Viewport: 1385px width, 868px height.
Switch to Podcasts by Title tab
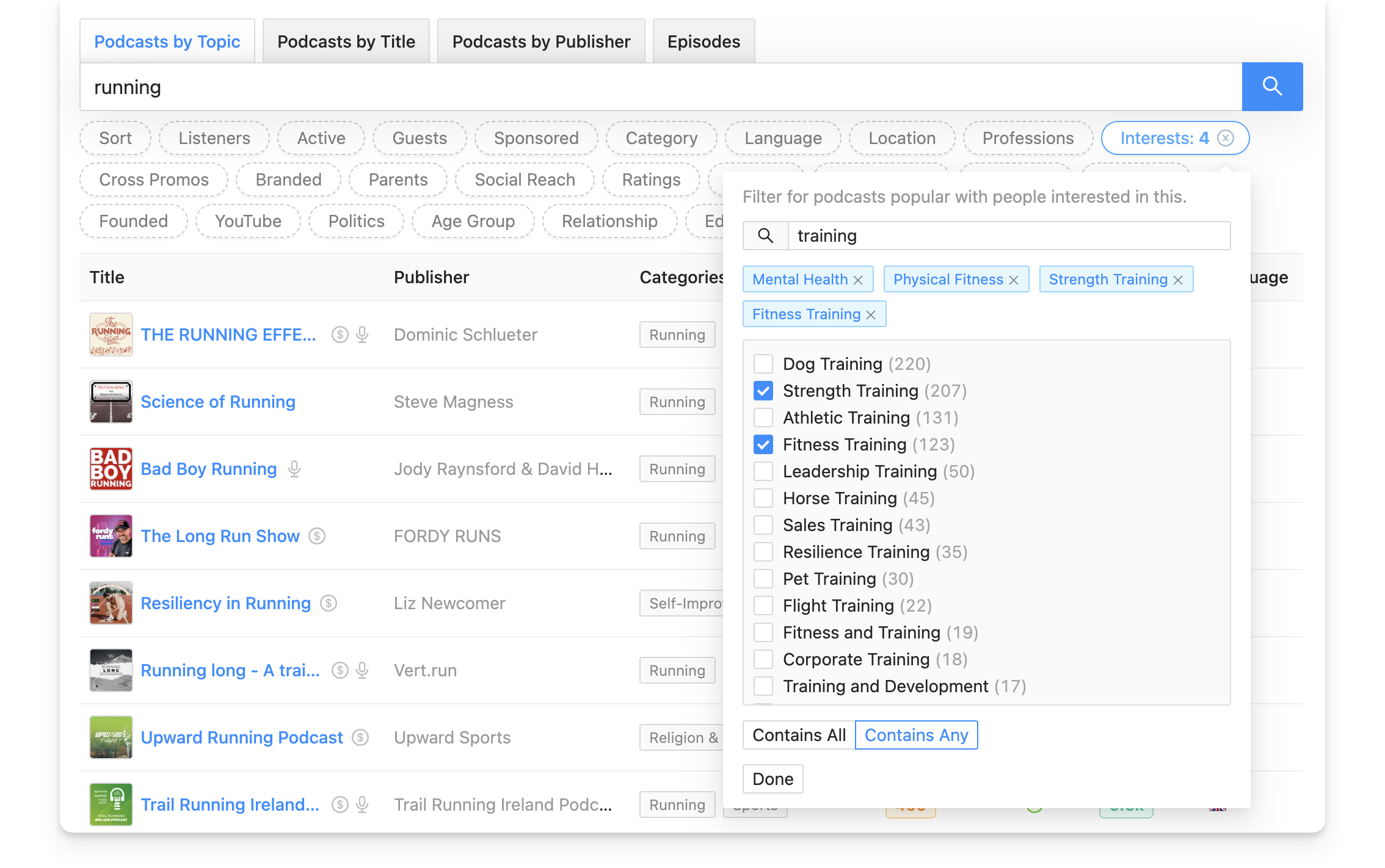(346, 42)
